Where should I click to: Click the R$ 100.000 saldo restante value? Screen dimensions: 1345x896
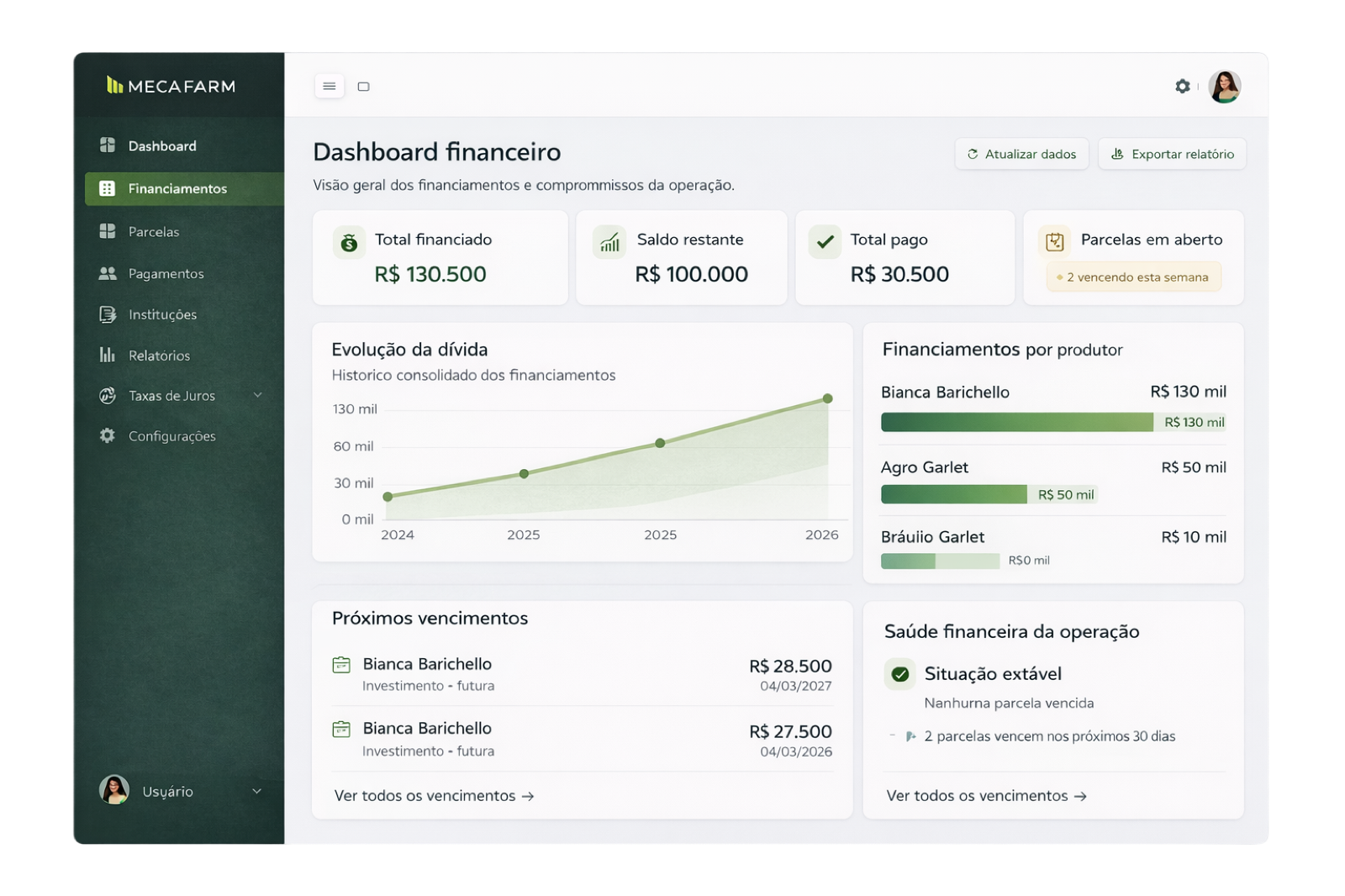point(691,274)
